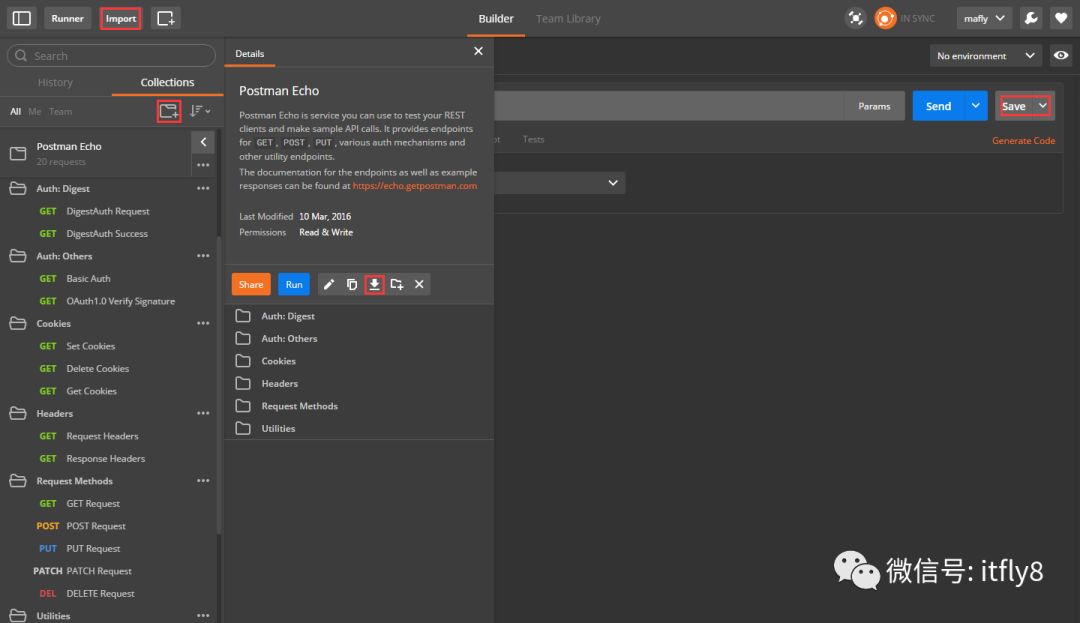Open Headers folder more options in sidebar

(x=203, y=414)
